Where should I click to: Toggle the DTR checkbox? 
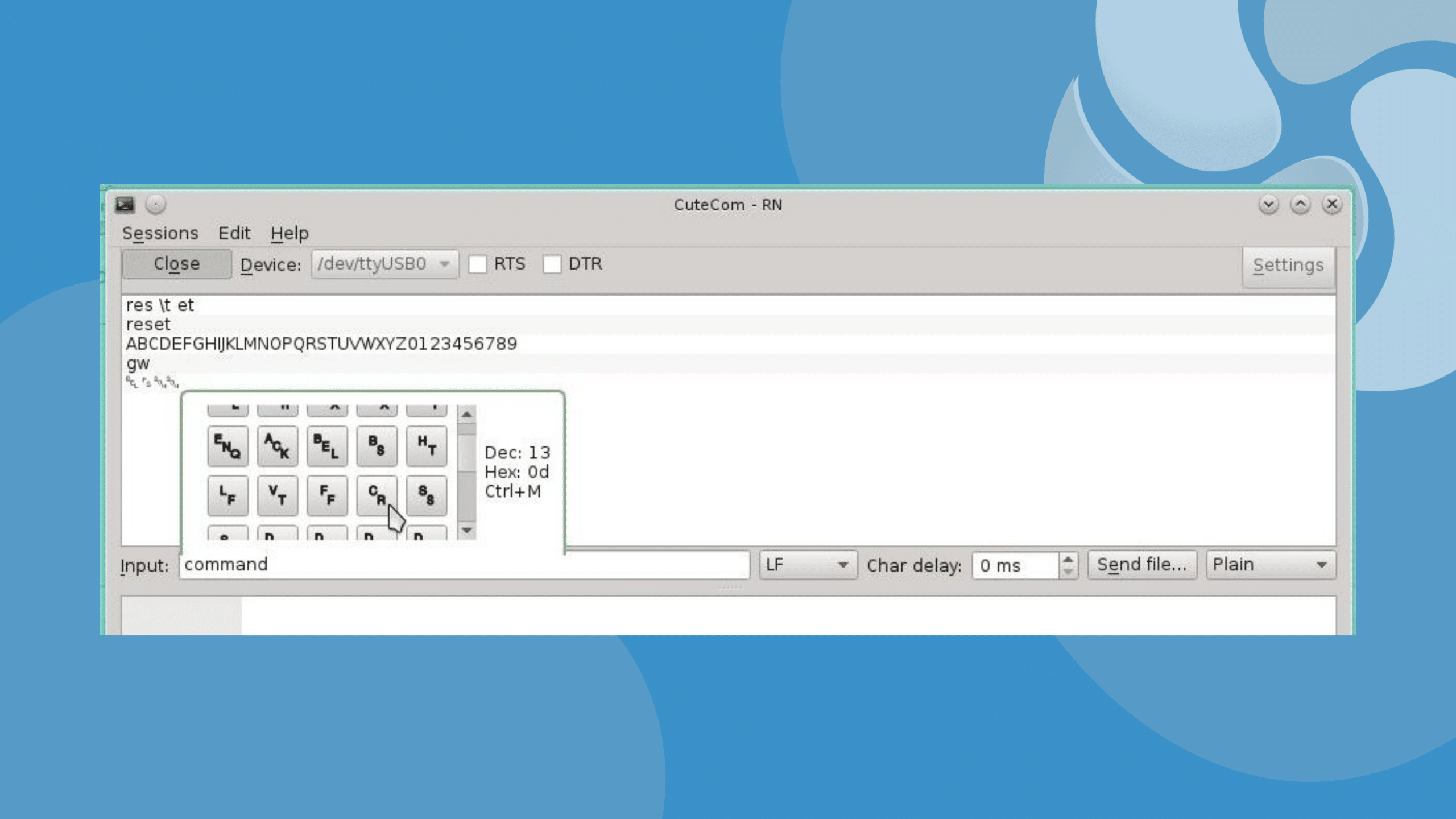pos(552,264)
